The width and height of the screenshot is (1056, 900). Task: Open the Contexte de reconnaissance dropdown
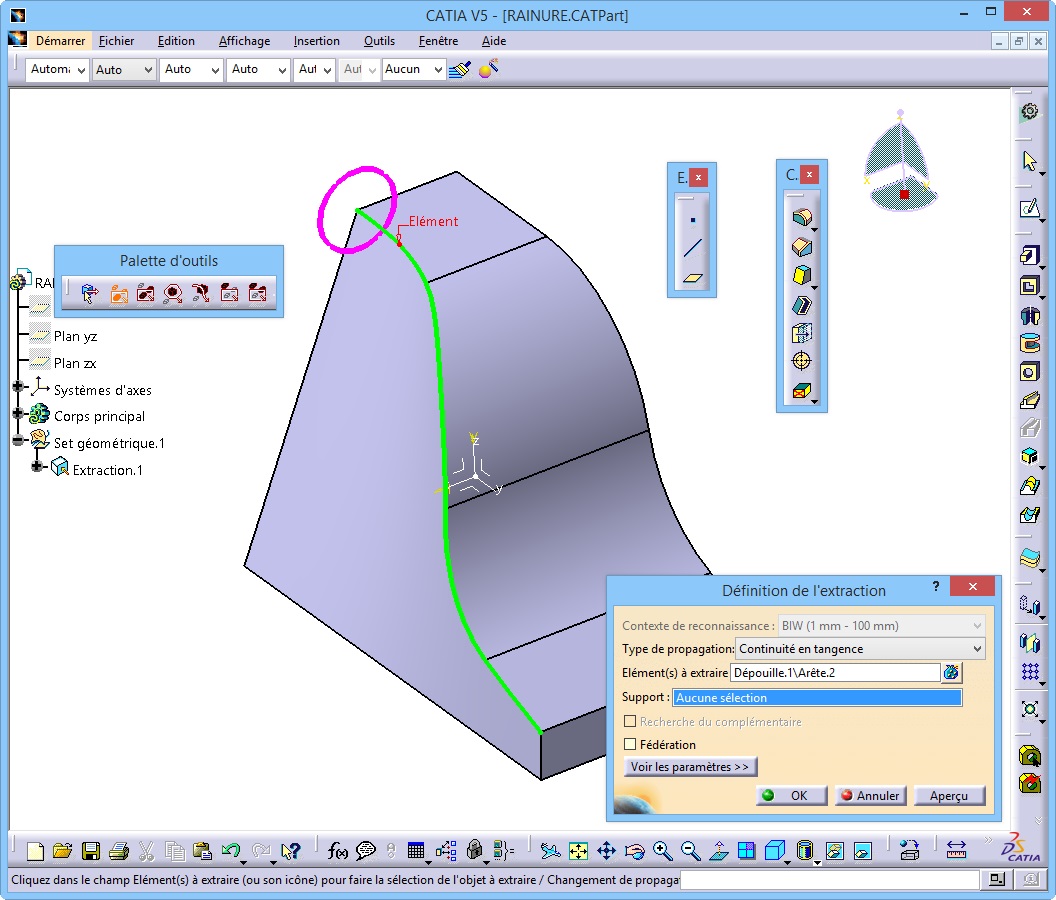pos(882,626)
